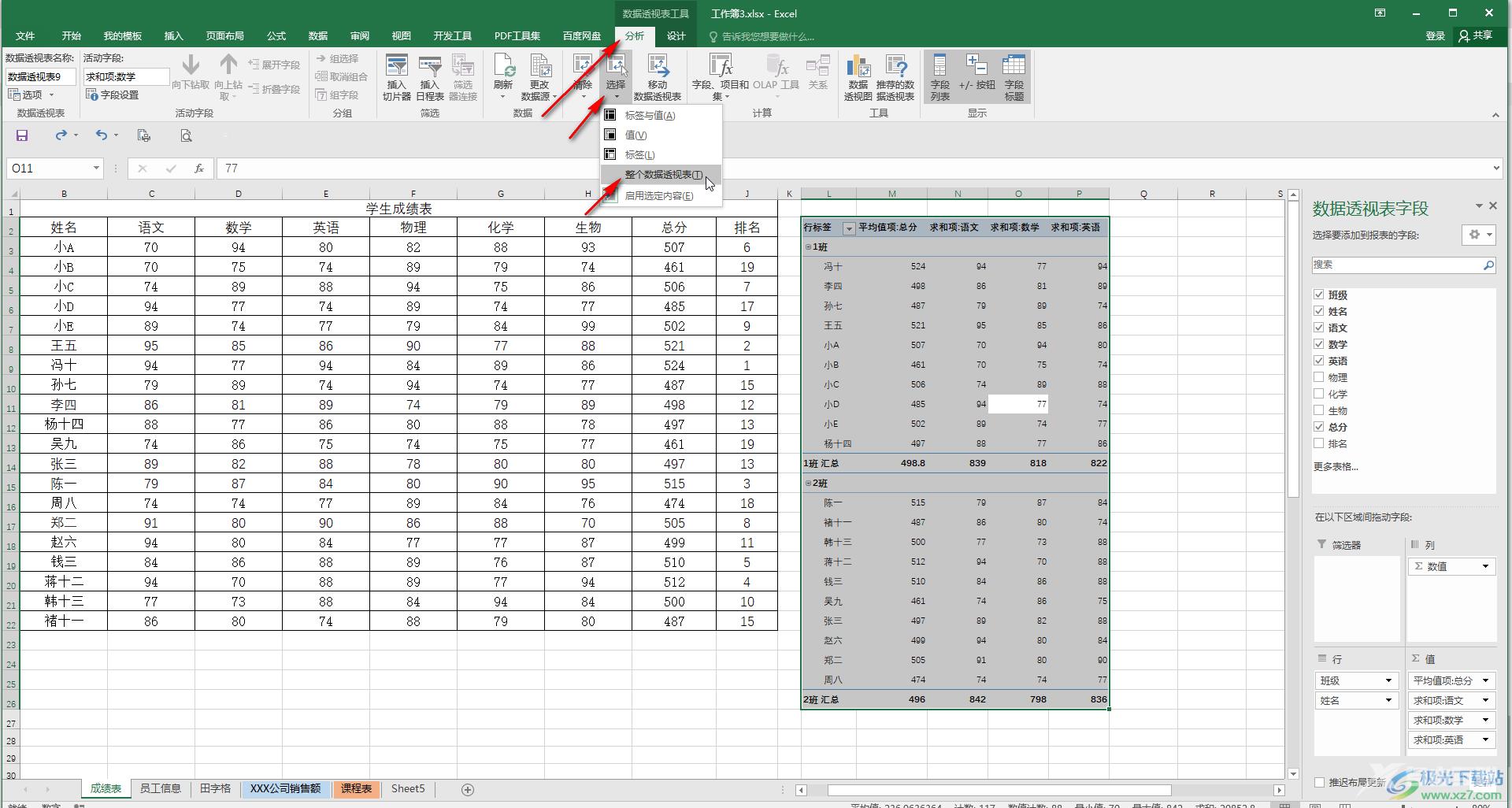
Task: Click the Change Data Source icon
Action: pyautogui.click(x=539, y=77)
